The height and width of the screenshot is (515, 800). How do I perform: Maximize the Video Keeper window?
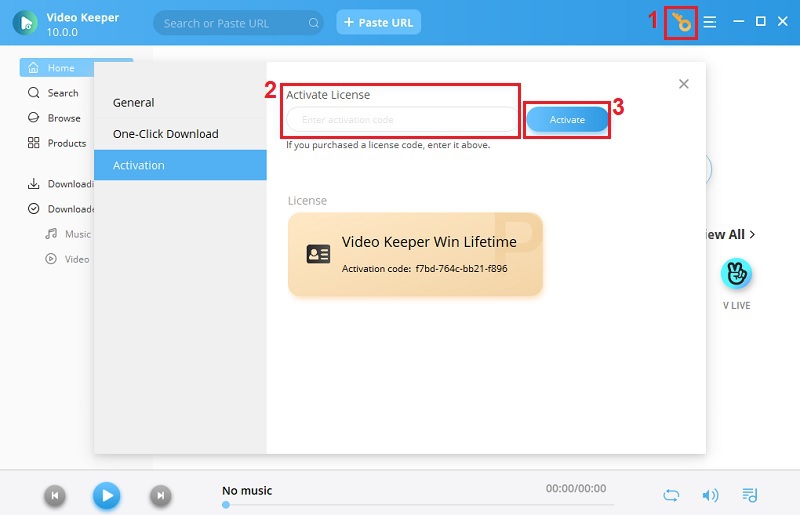(761, 21)
